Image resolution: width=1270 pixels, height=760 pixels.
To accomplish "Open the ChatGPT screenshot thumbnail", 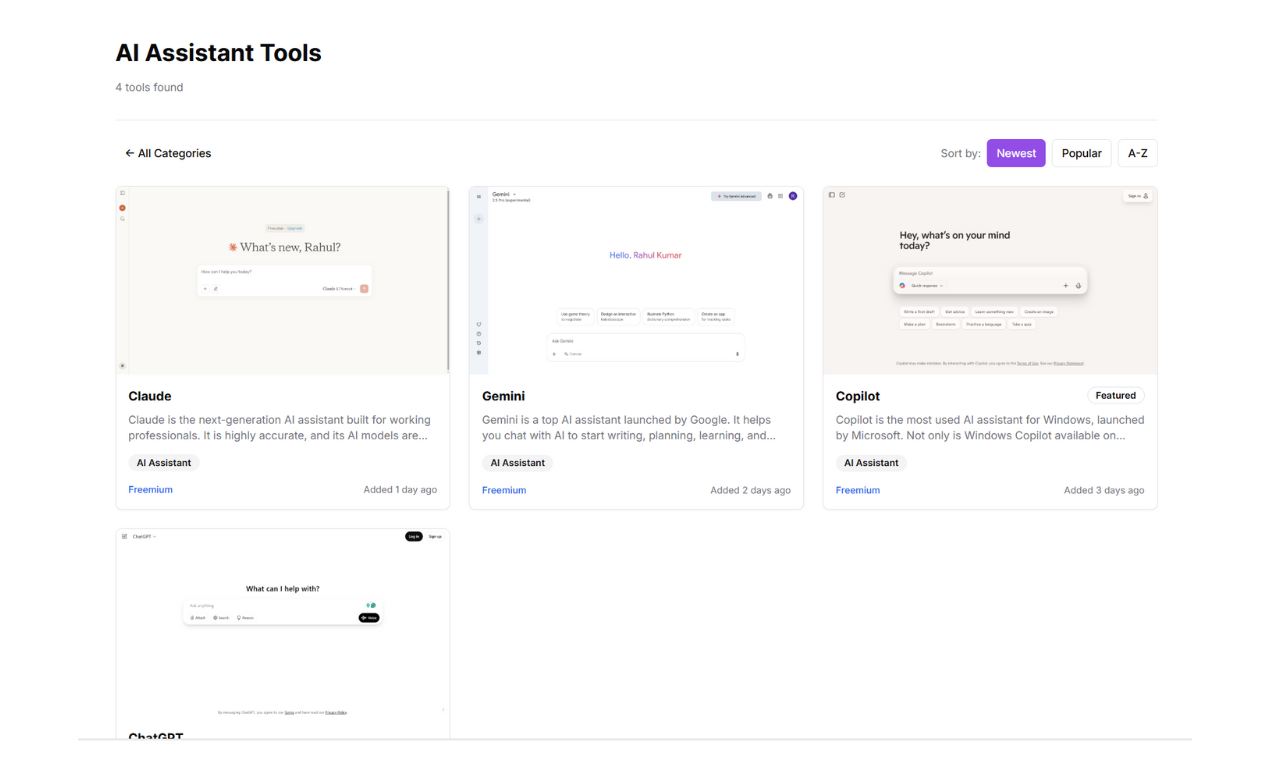I will [283, 624].
